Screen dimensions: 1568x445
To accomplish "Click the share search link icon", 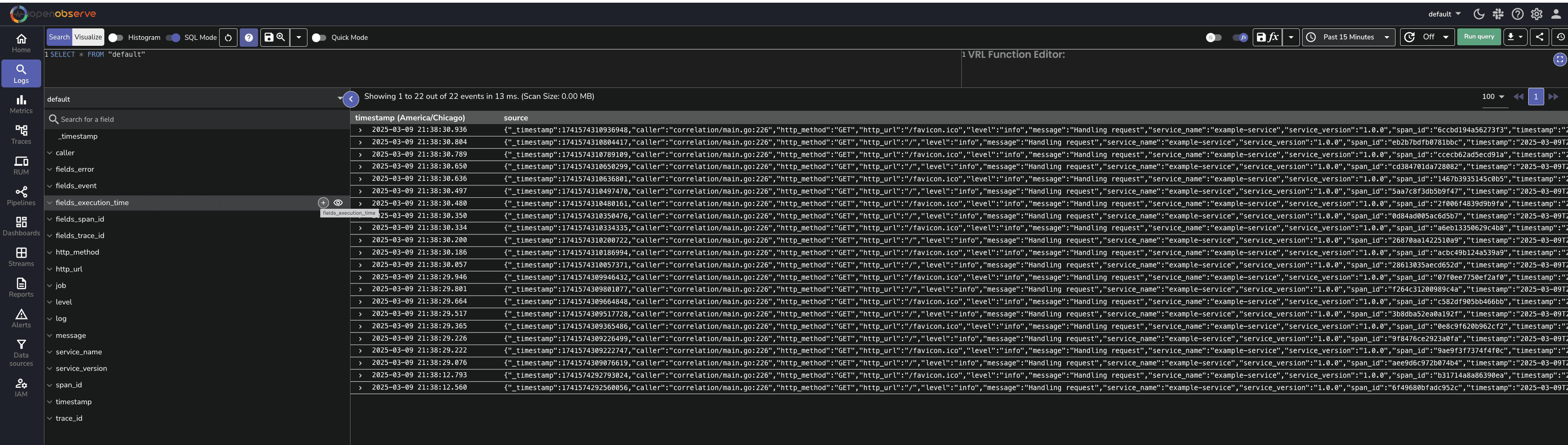I will pos(1539,37).
